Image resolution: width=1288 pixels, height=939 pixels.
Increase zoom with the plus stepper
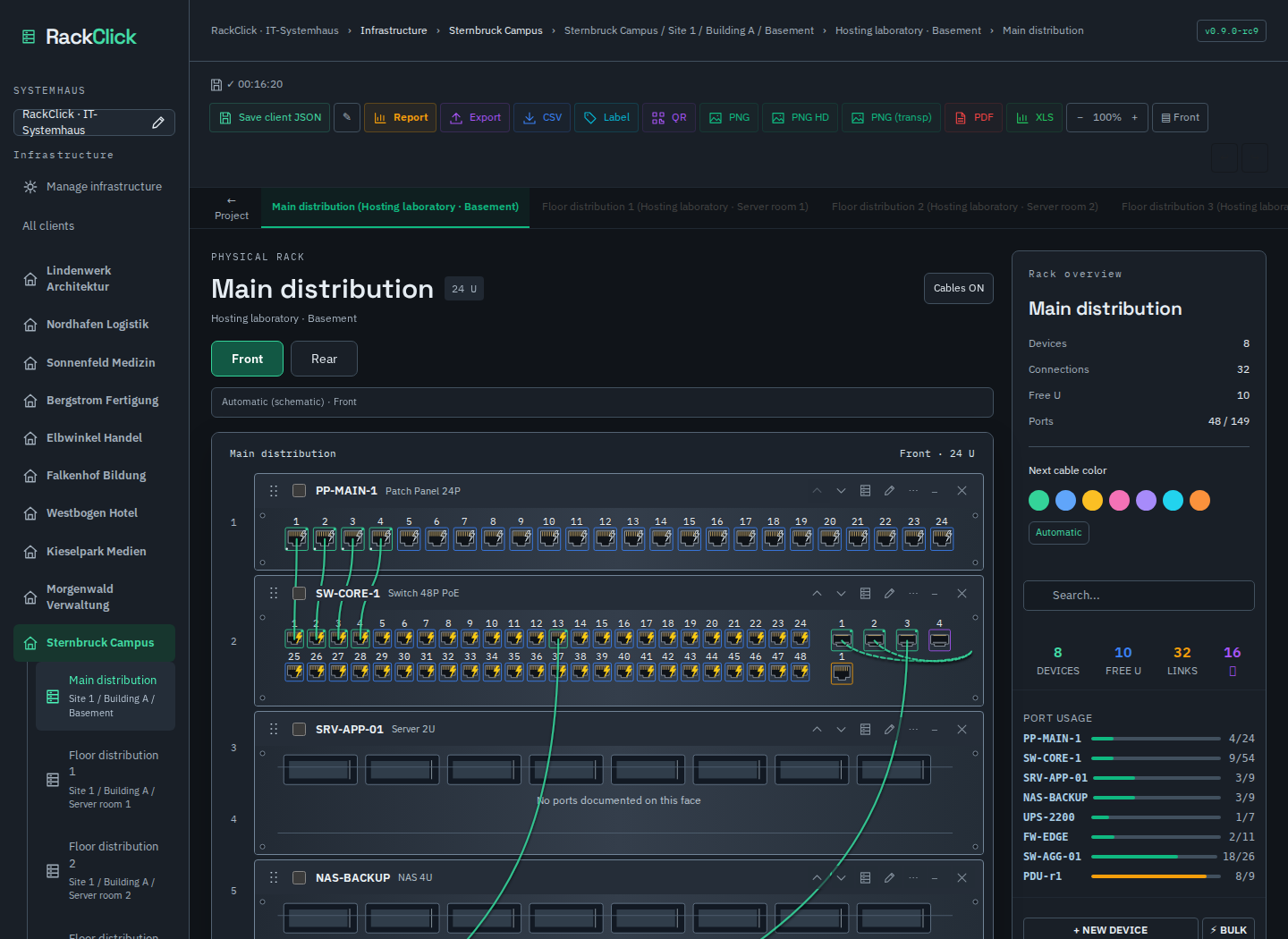coord(1135,117)
